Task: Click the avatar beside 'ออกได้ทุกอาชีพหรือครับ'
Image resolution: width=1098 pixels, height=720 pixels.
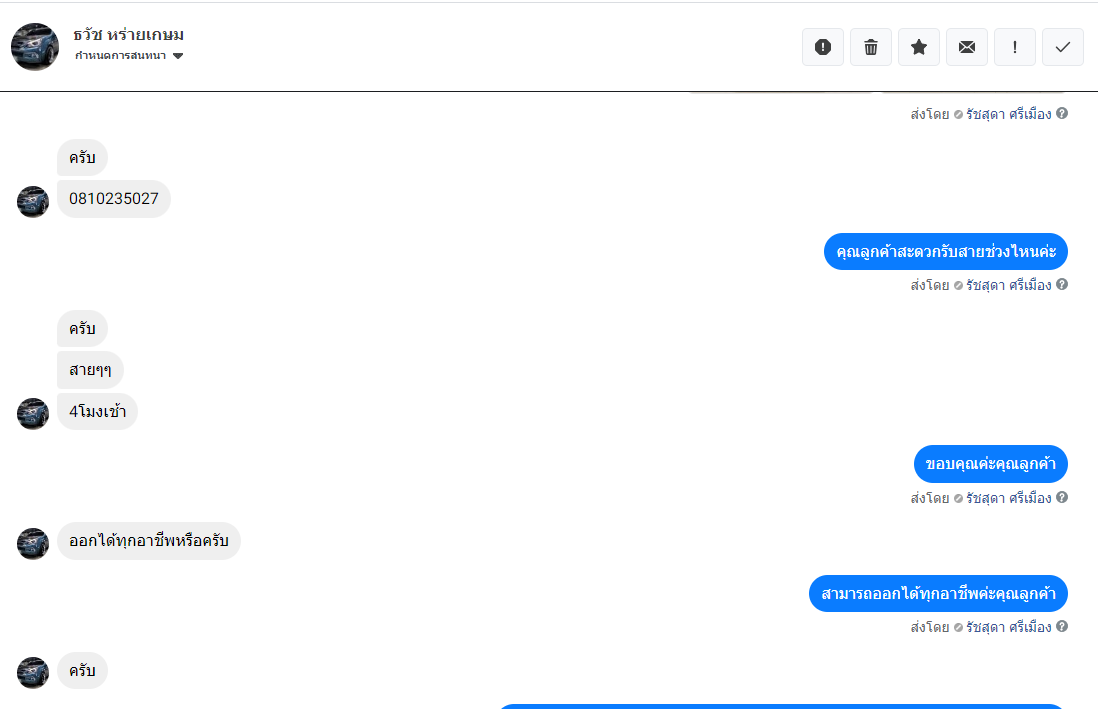Action: [x=33, y=544]
